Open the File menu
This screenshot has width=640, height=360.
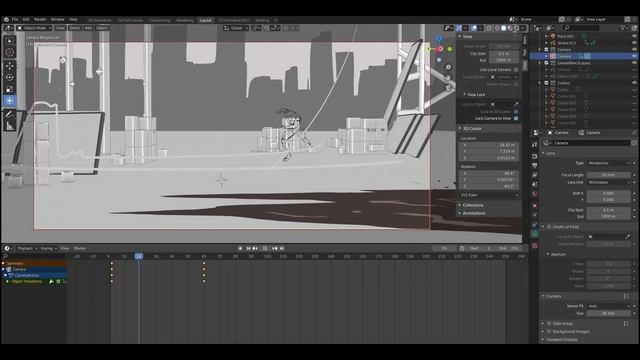[x=15, y=19]
